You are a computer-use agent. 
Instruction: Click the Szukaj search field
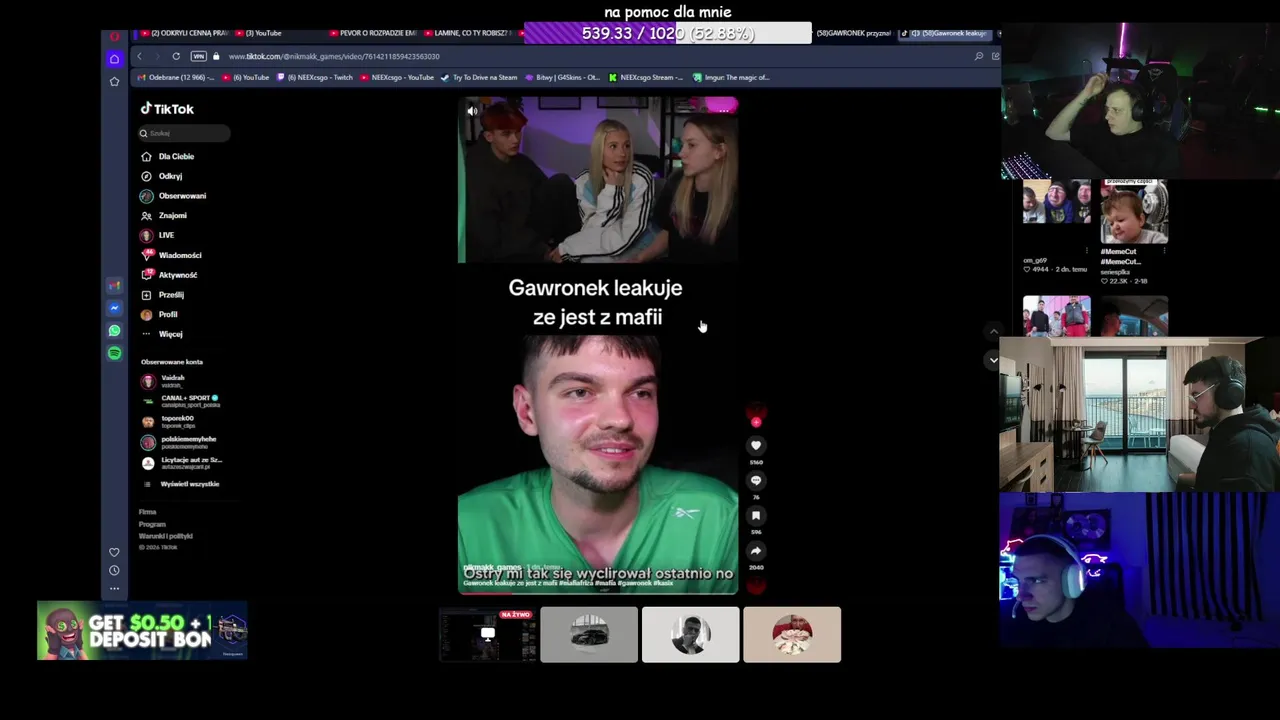(x=184, y=133)
